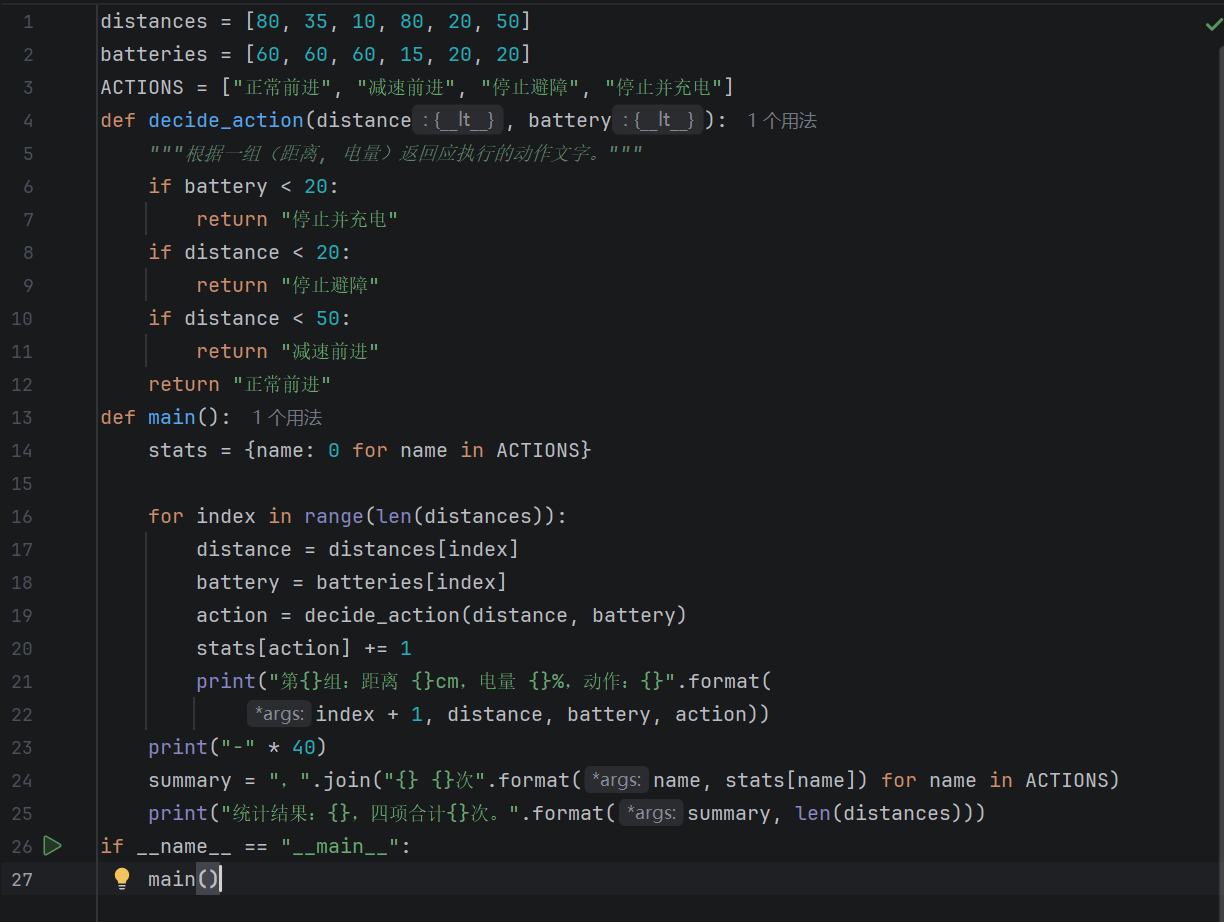The height and width of the screenshot is (922, 1224).
Task: Click the decide_action function name in its definition
Action: (x=226, y=121)
